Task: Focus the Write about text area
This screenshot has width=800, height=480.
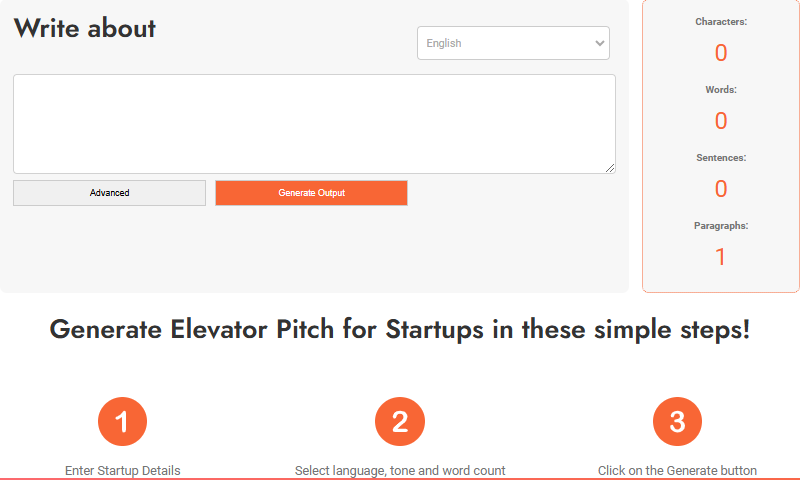Action: [x=314, y=124]
